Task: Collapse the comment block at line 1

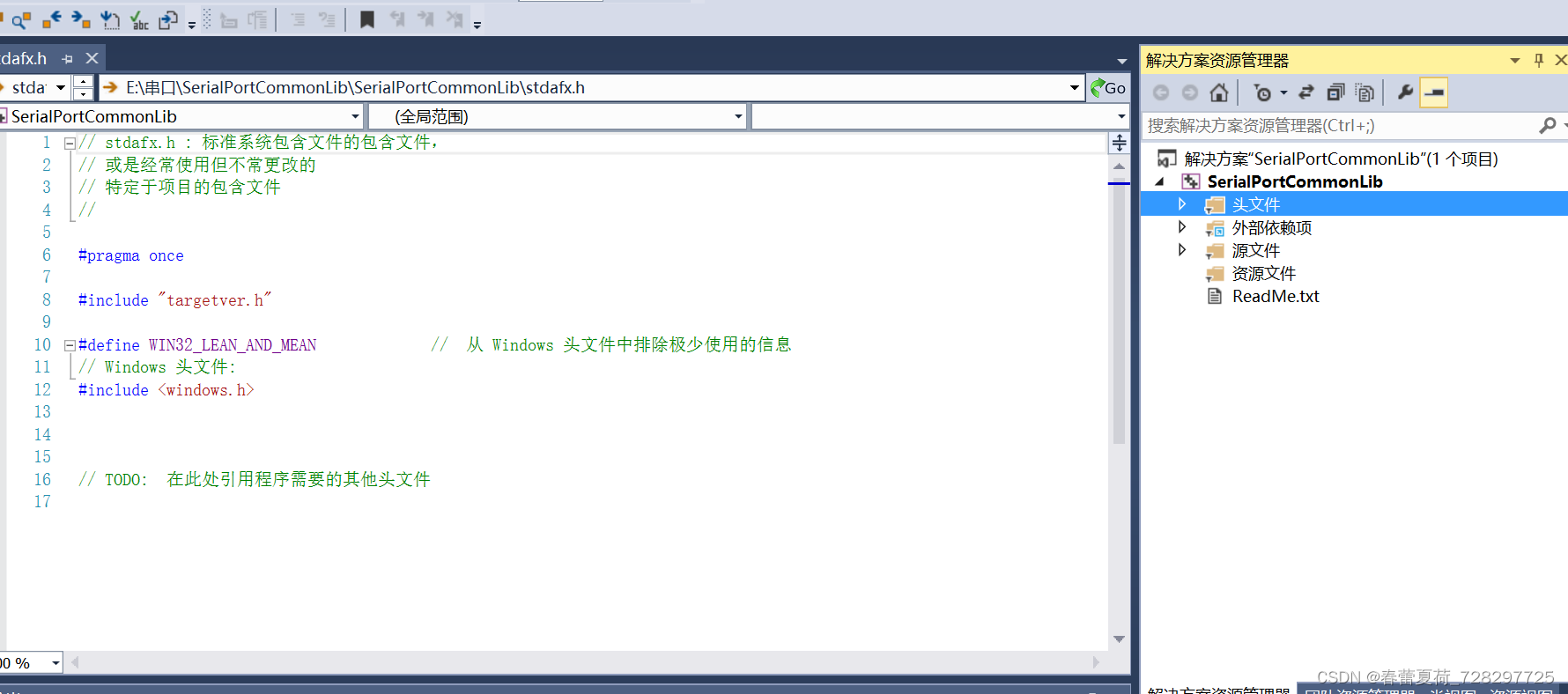Action: click(x=70, y=143)
